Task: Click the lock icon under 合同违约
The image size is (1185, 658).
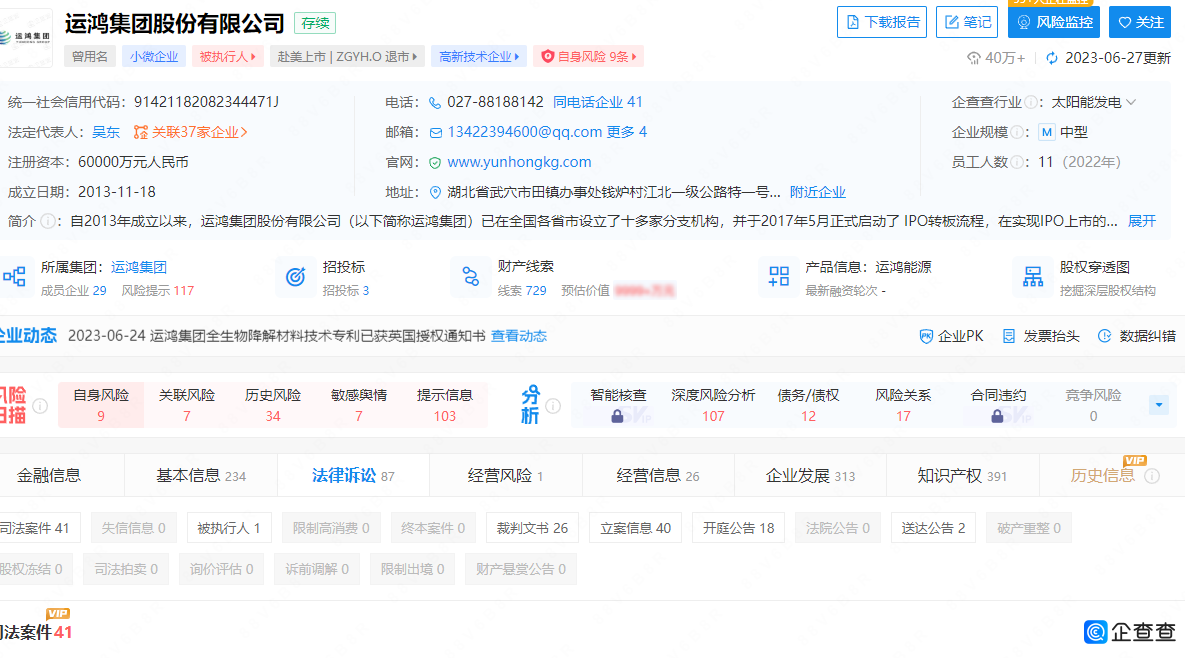Action: tap(998, 416)
